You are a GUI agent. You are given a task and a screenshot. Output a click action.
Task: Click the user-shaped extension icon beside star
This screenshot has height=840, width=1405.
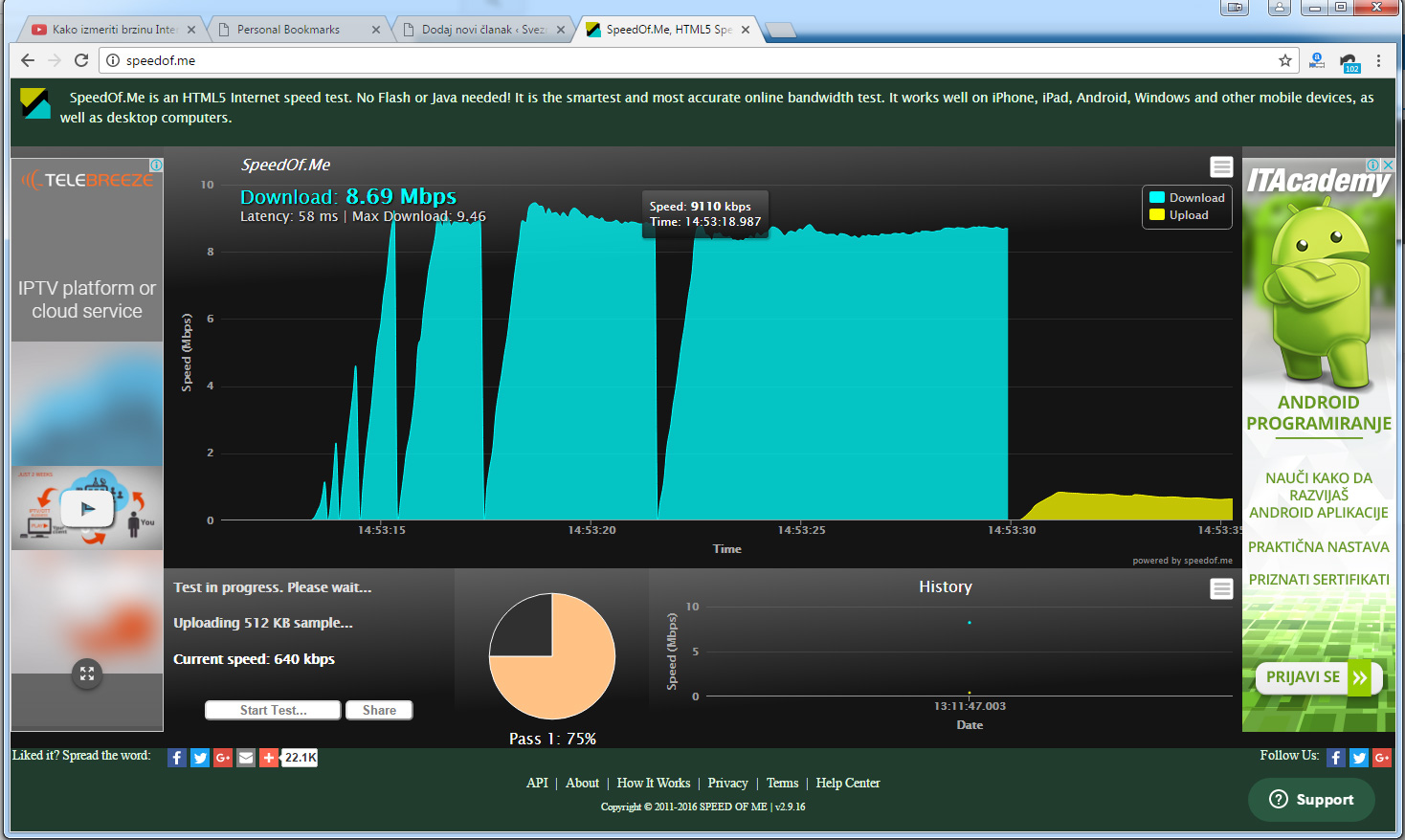[x=1317, y=60]
